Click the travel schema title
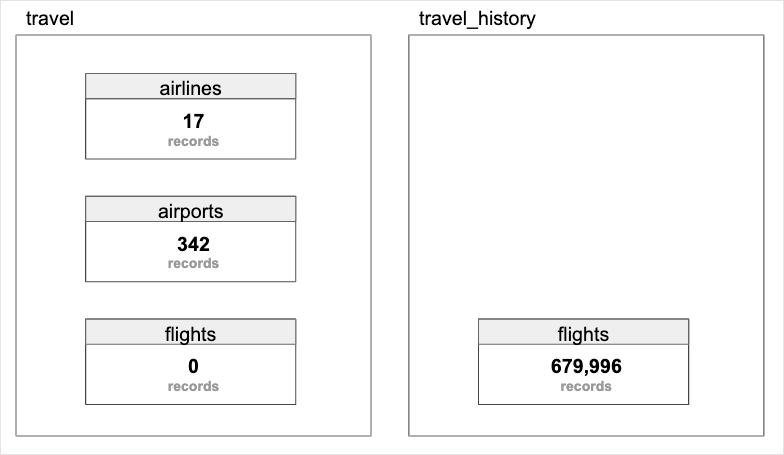 (x=49, y=18)
